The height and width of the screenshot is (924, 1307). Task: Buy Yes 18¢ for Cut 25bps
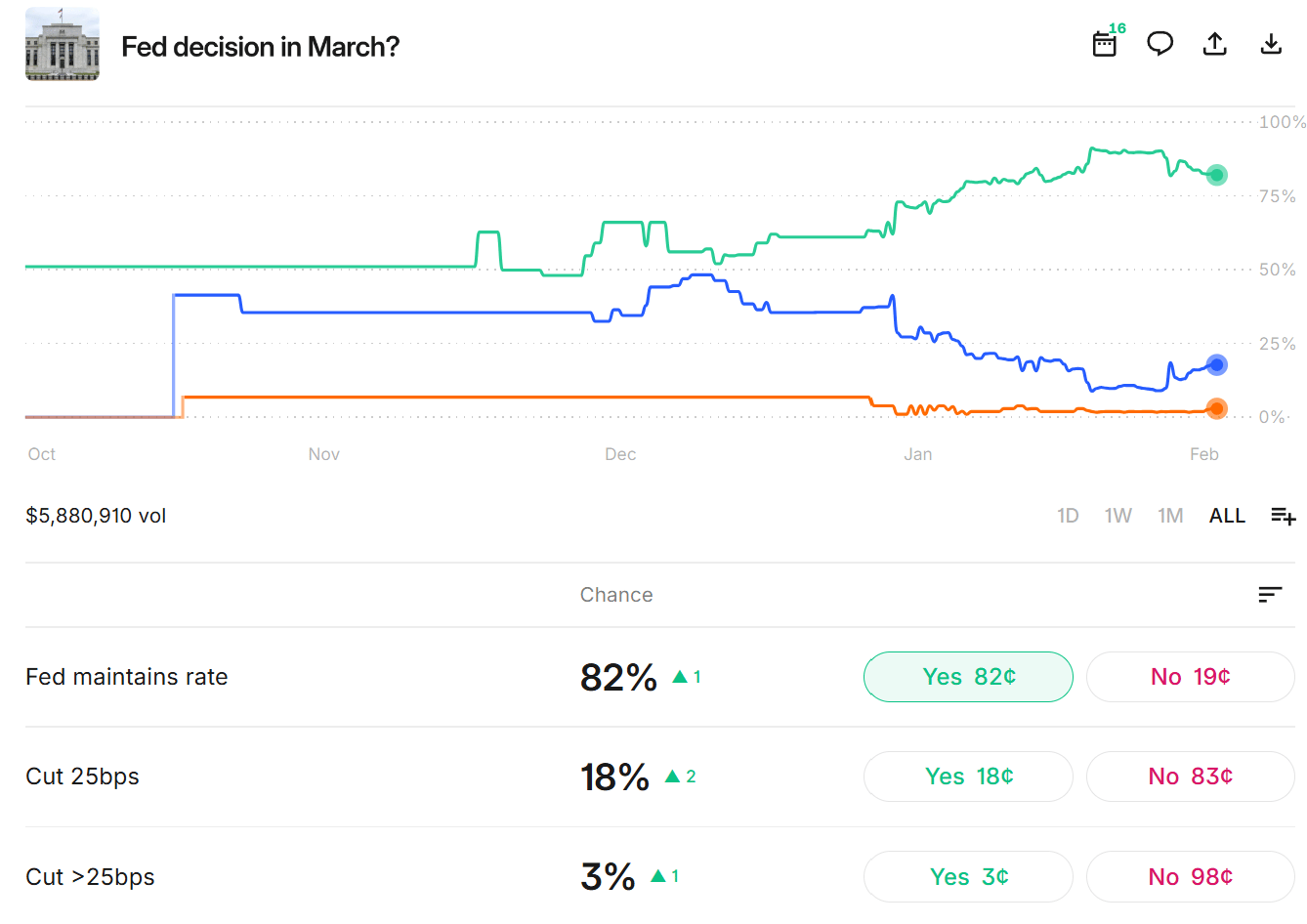(x=968, y=777)
